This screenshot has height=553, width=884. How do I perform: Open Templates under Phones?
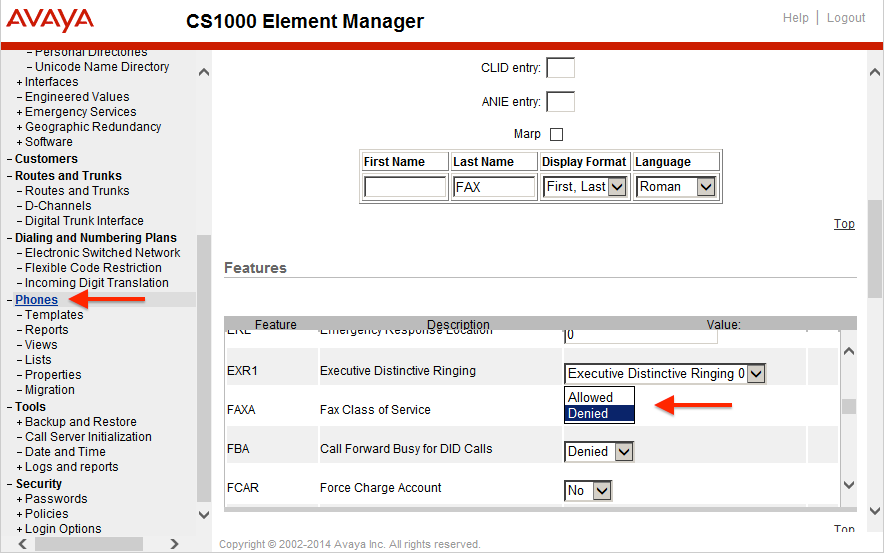click(54, 315)
